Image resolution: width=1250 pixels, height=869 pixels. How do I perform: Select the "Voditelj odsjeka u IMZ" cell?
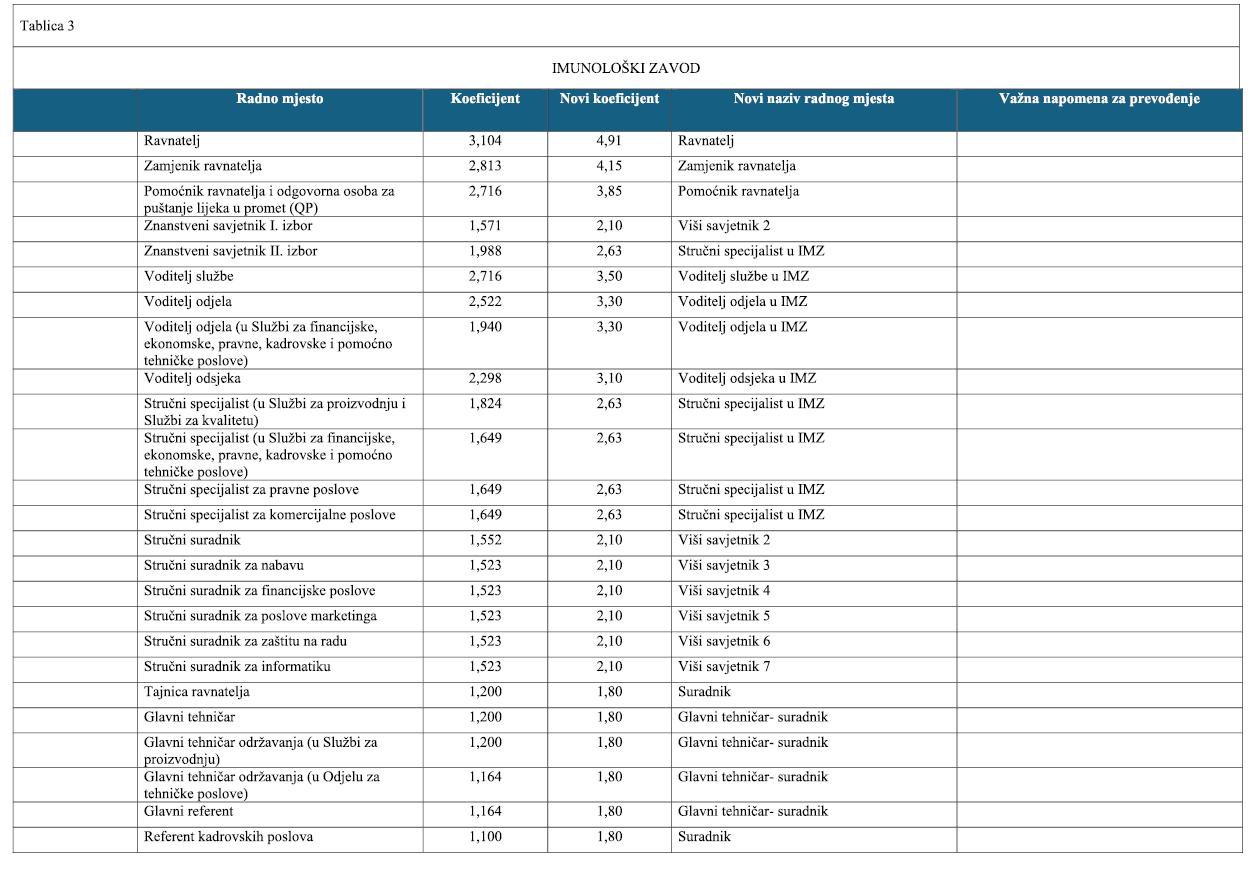[747, 379]
